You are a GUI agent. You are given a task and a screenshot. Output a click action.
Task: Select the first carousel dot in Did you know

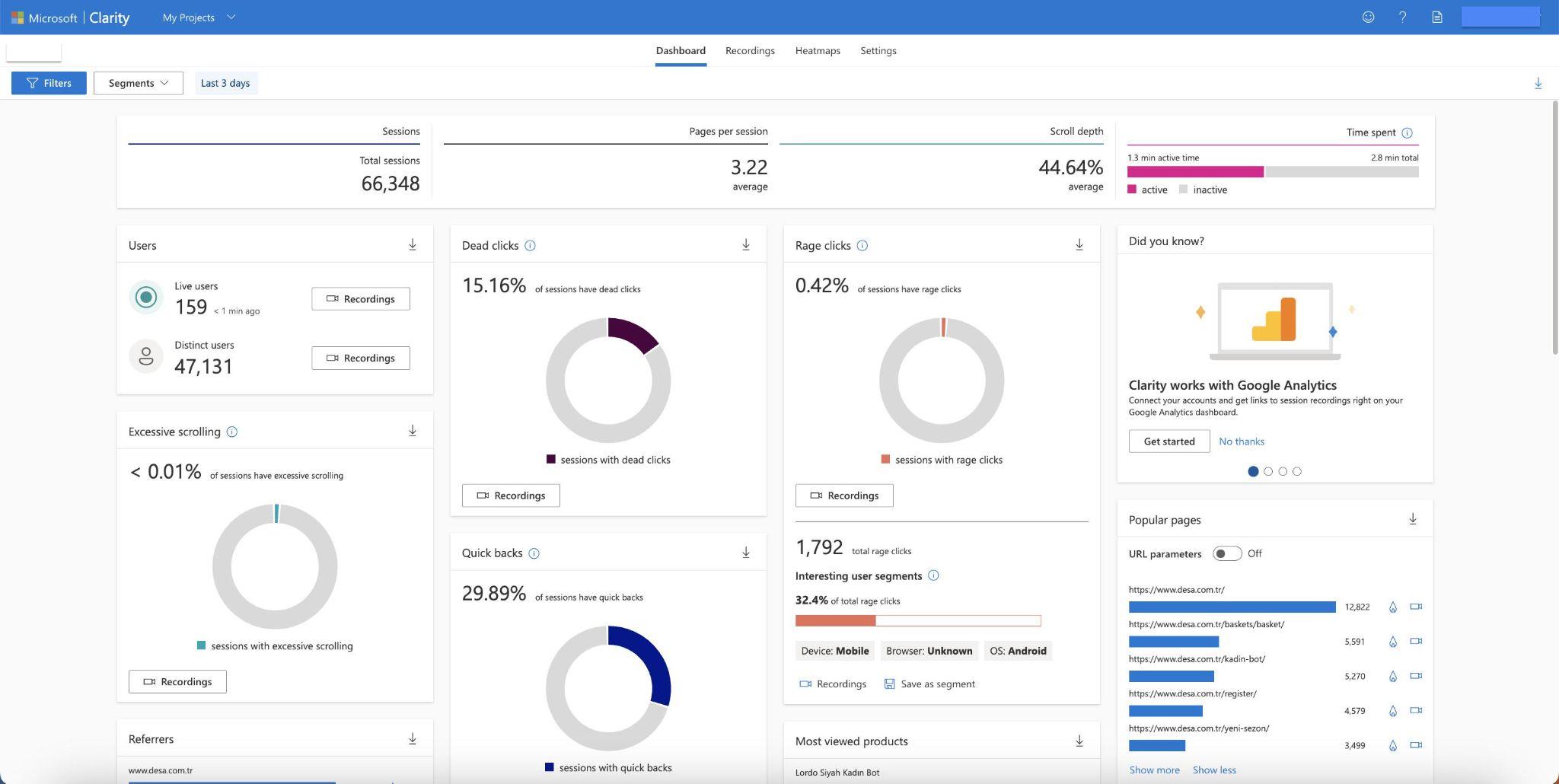1253,471
